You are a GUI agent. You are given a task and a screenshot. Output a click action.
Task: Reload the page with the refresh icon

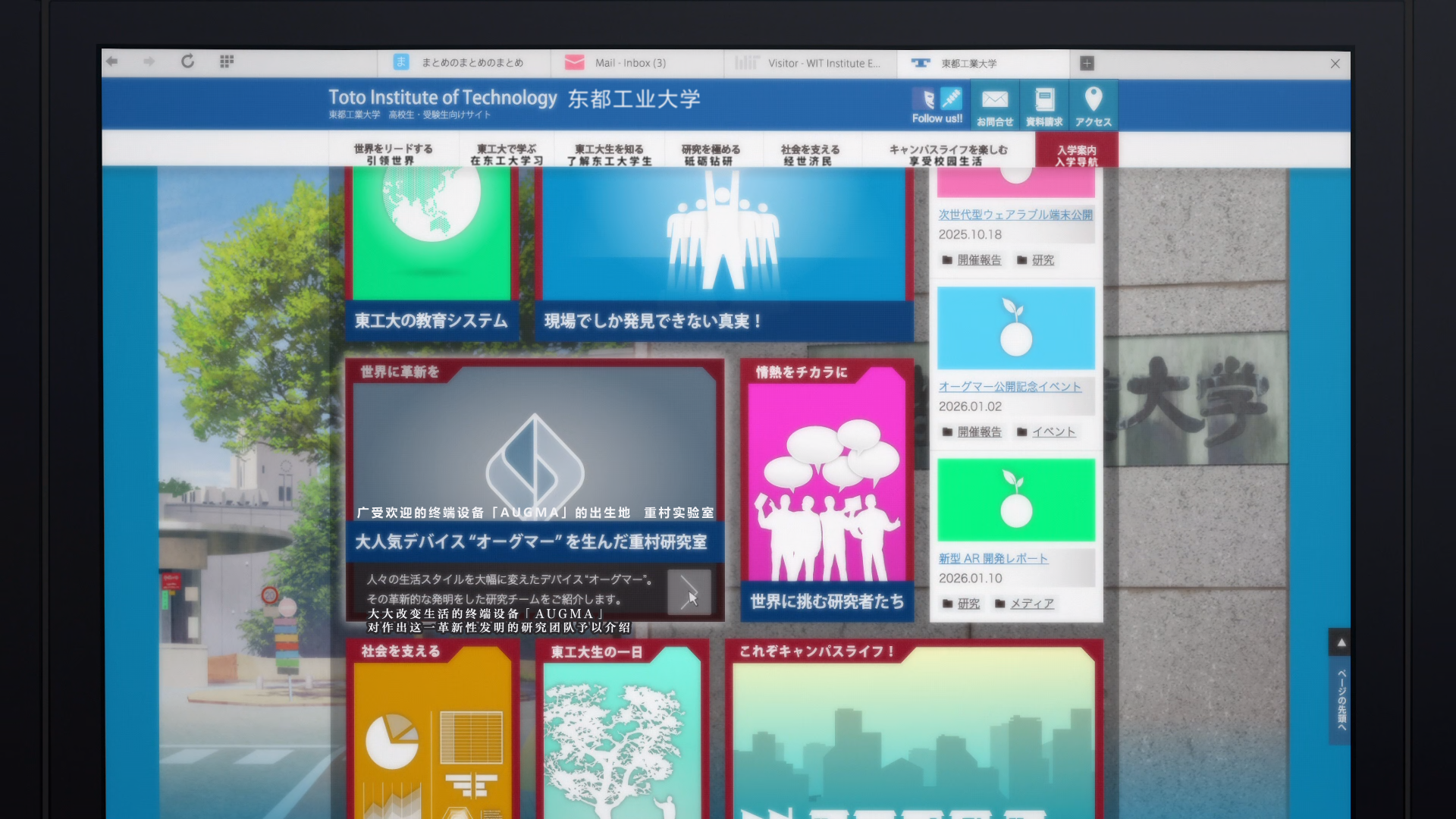click(188, 63)
